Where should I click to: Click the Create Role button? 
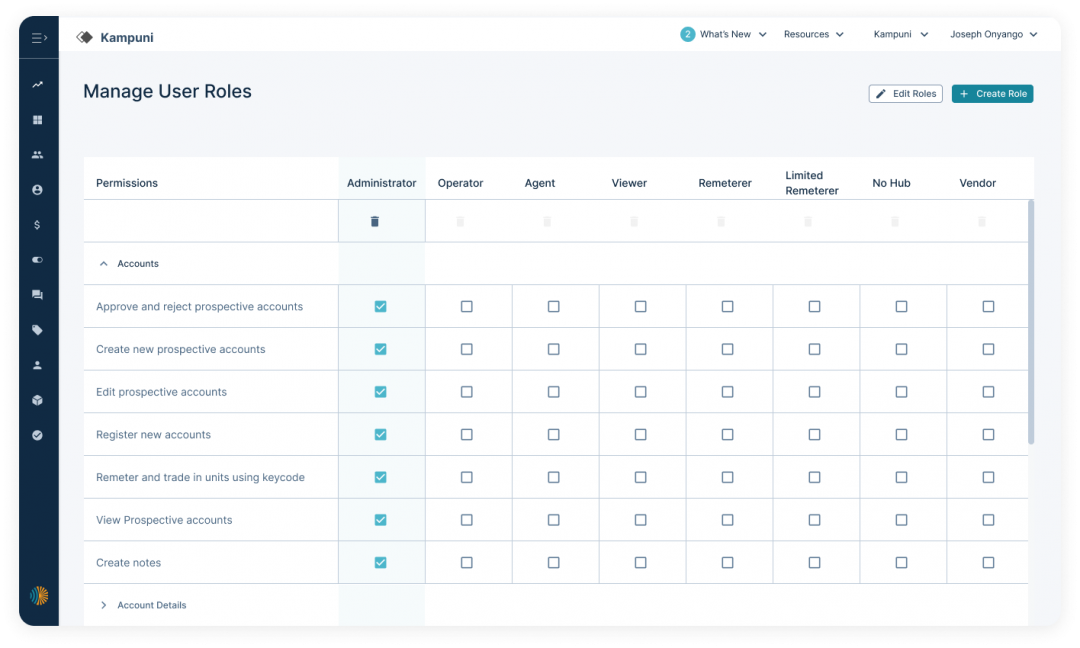[x=992, y=94]
